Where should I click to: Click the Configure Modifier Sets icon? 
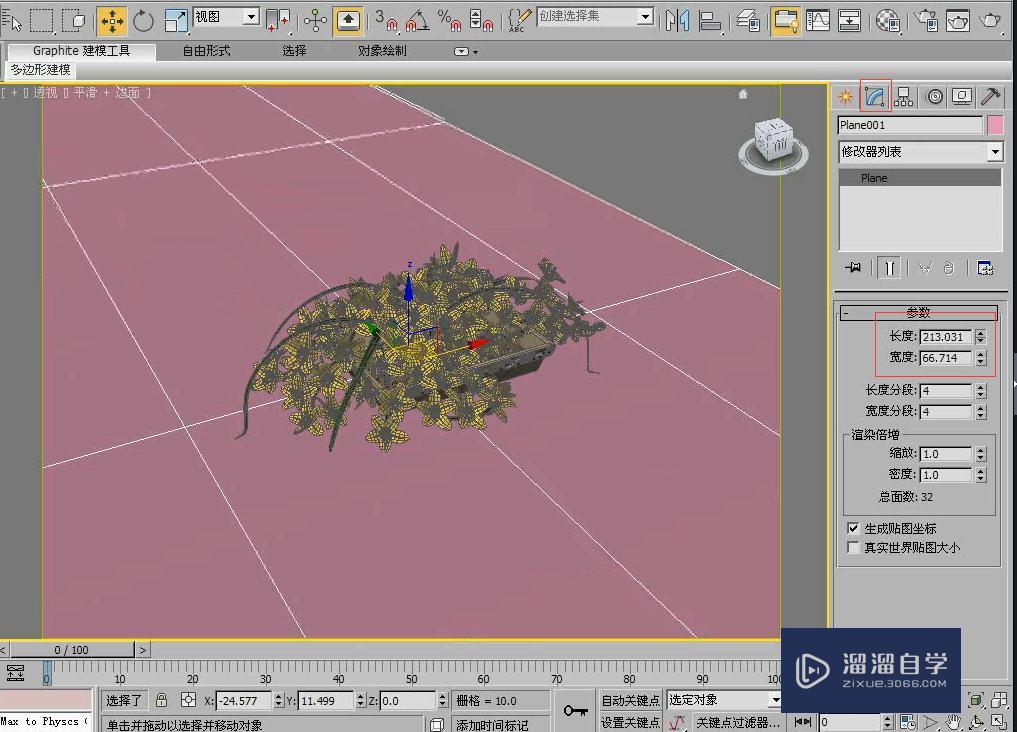pyautogui.click(x=985, y=268)
